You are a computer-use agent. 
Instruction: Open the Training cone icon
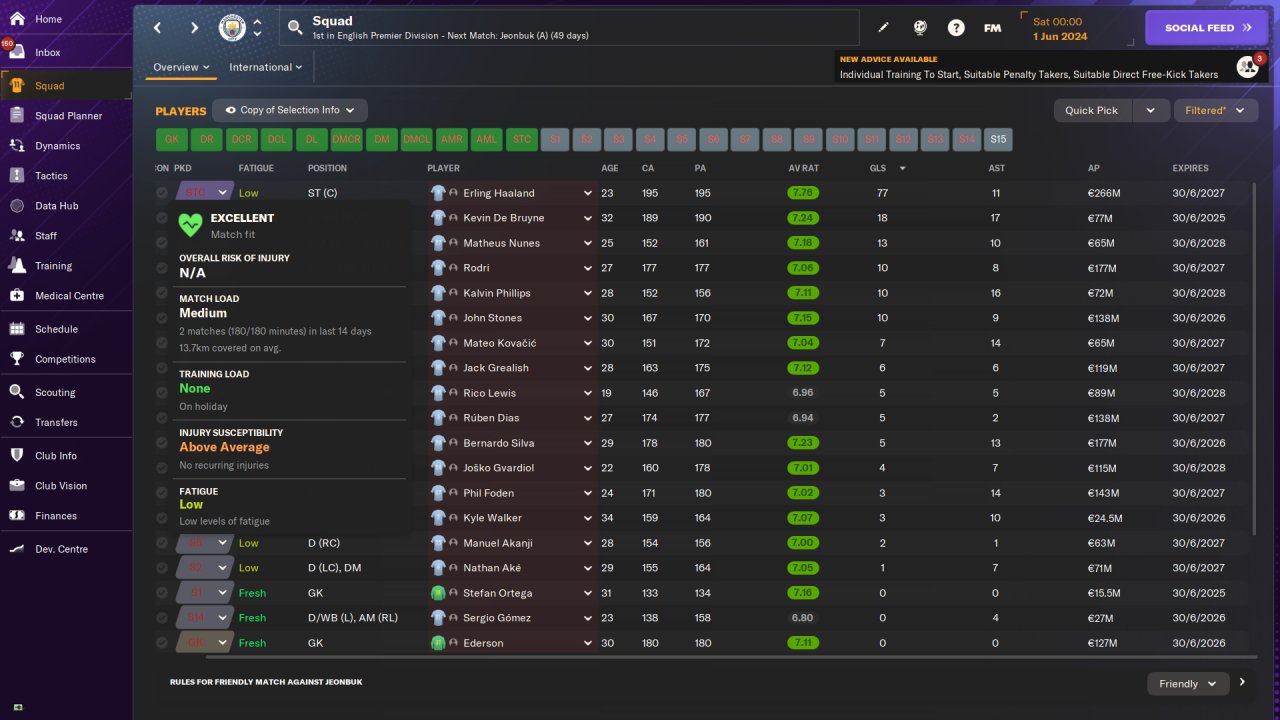17,266
